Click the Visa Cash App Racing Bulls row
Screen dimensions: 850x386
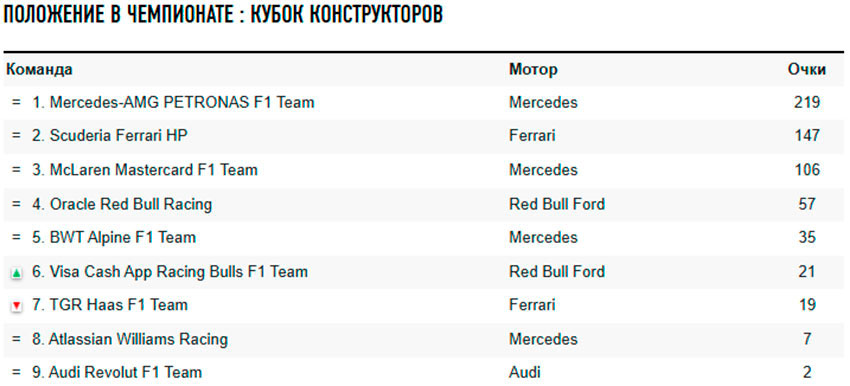click(424, 272)
